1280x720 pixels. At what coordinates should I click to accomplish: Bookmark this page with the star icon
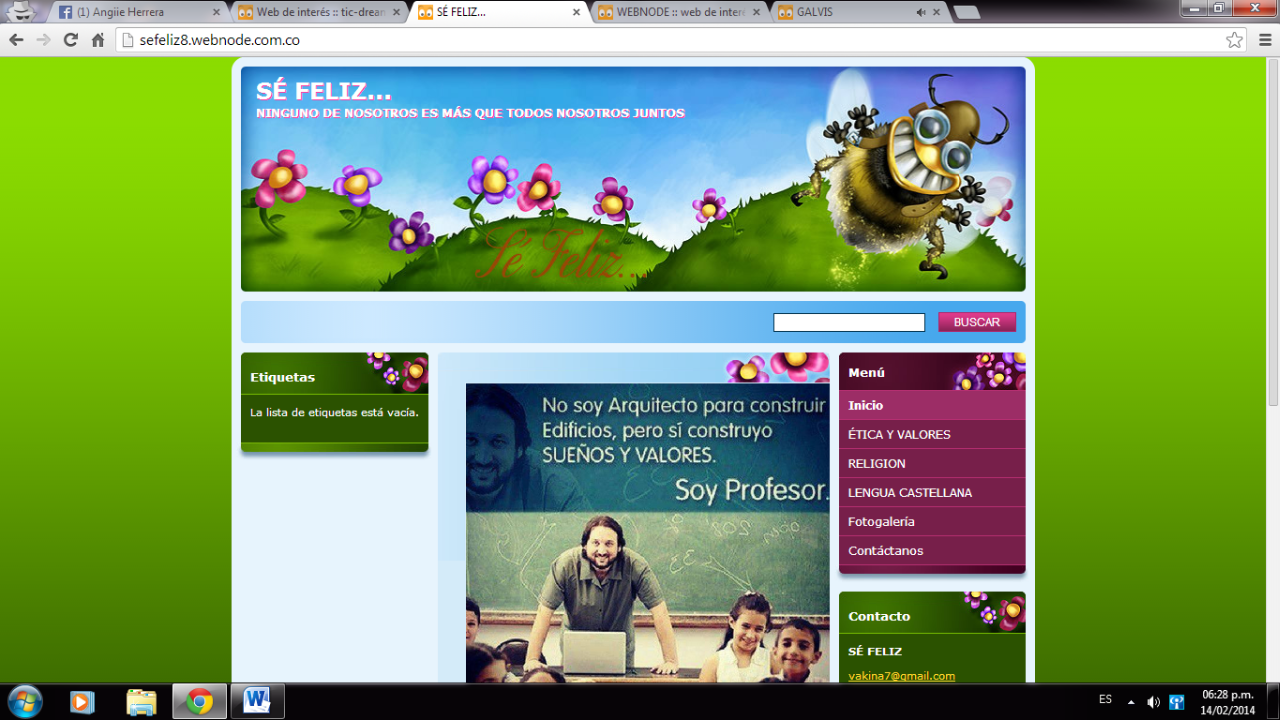(x=1235, y=40)
